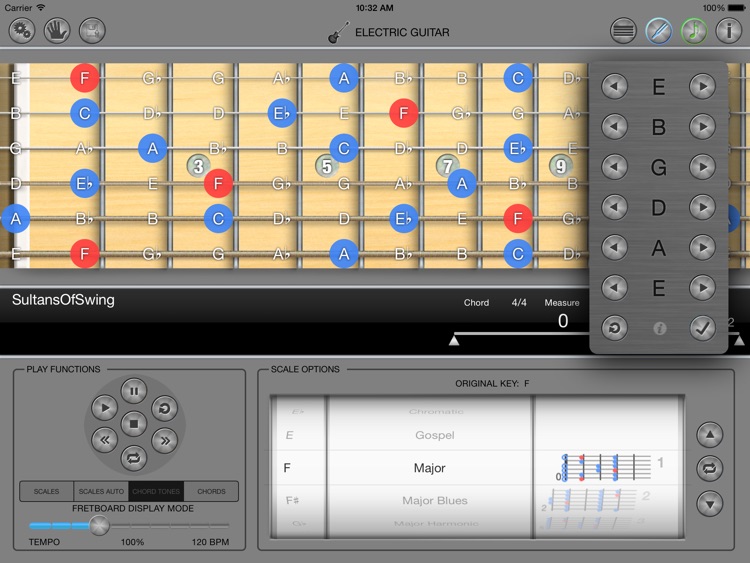
Task: Choose key F# in the key picker
Action: coord(292,500)
